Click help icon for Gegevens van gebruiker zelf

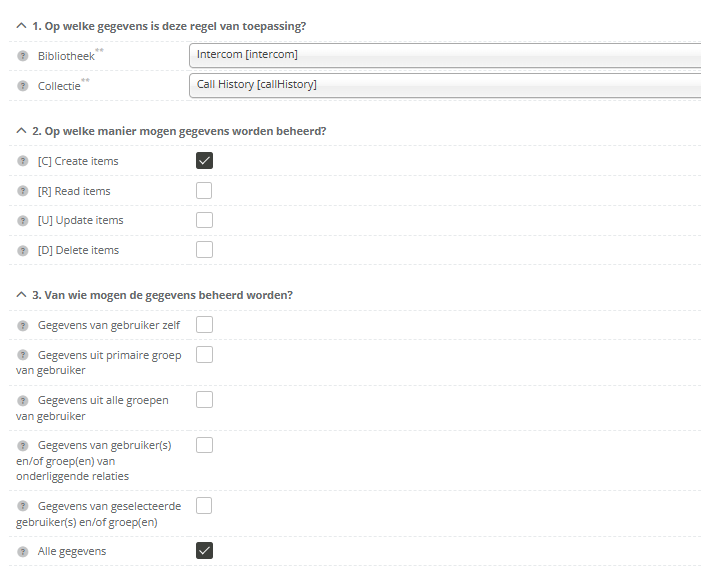coord(23,325)
